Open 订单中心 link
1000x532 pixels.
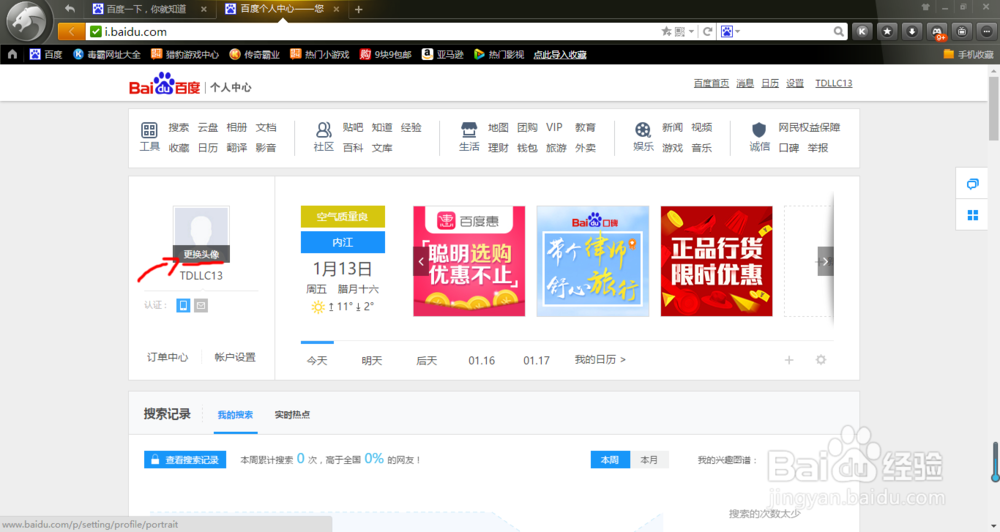[168, 357]
